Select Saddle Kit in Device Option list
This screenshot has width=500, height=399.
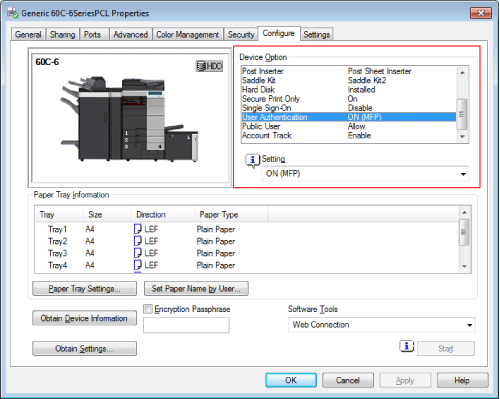(x=349, y=80)
